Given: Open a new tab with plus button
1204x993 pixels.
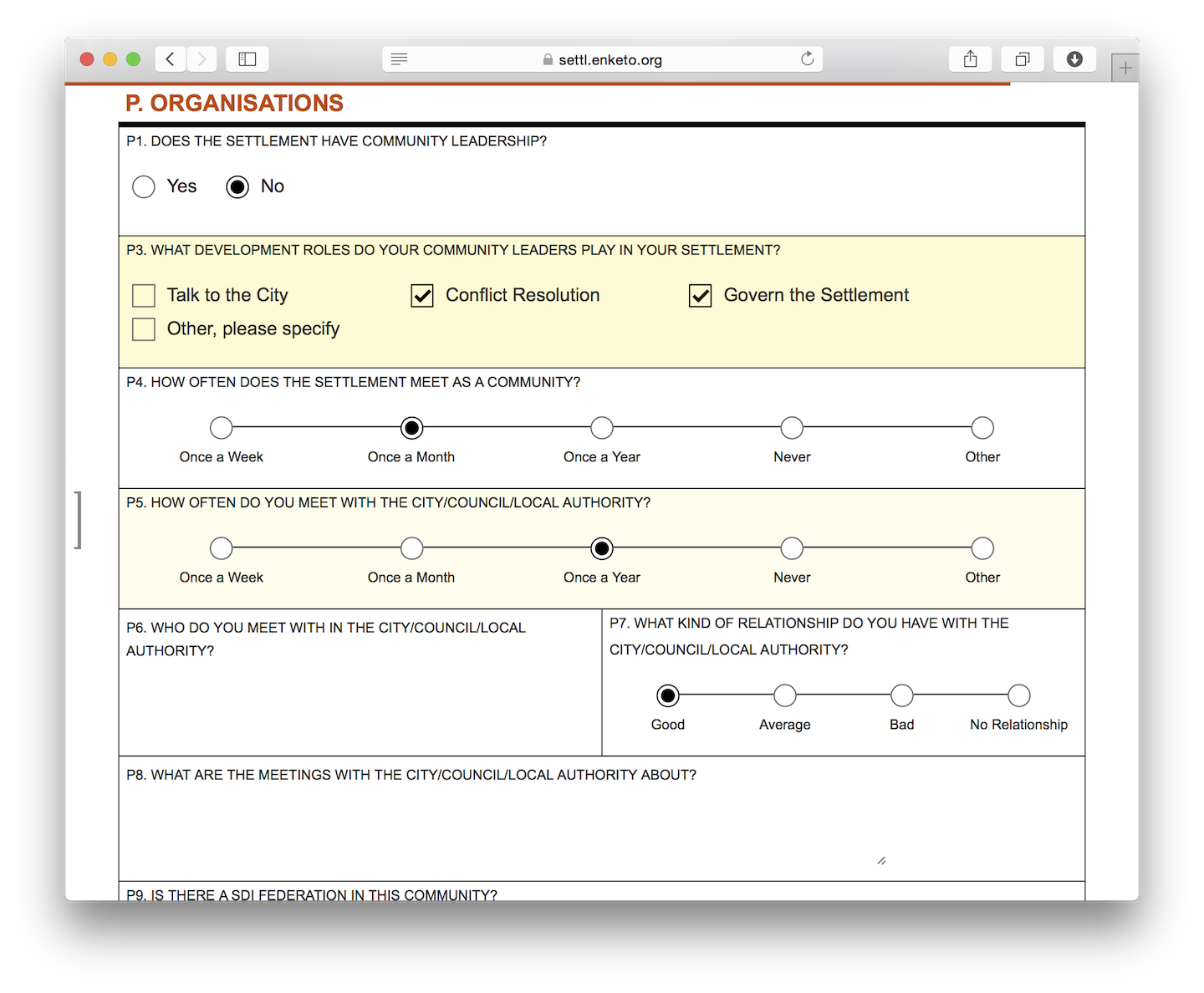Looking at the screenshot, I should point(1125,68).
